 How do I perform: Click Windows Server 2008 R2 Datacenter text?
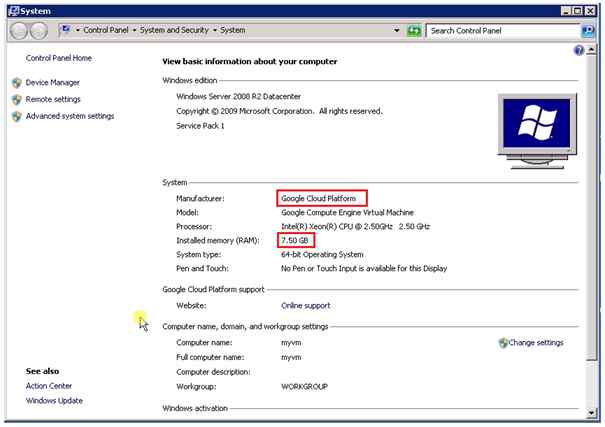(x=238, y=96)
